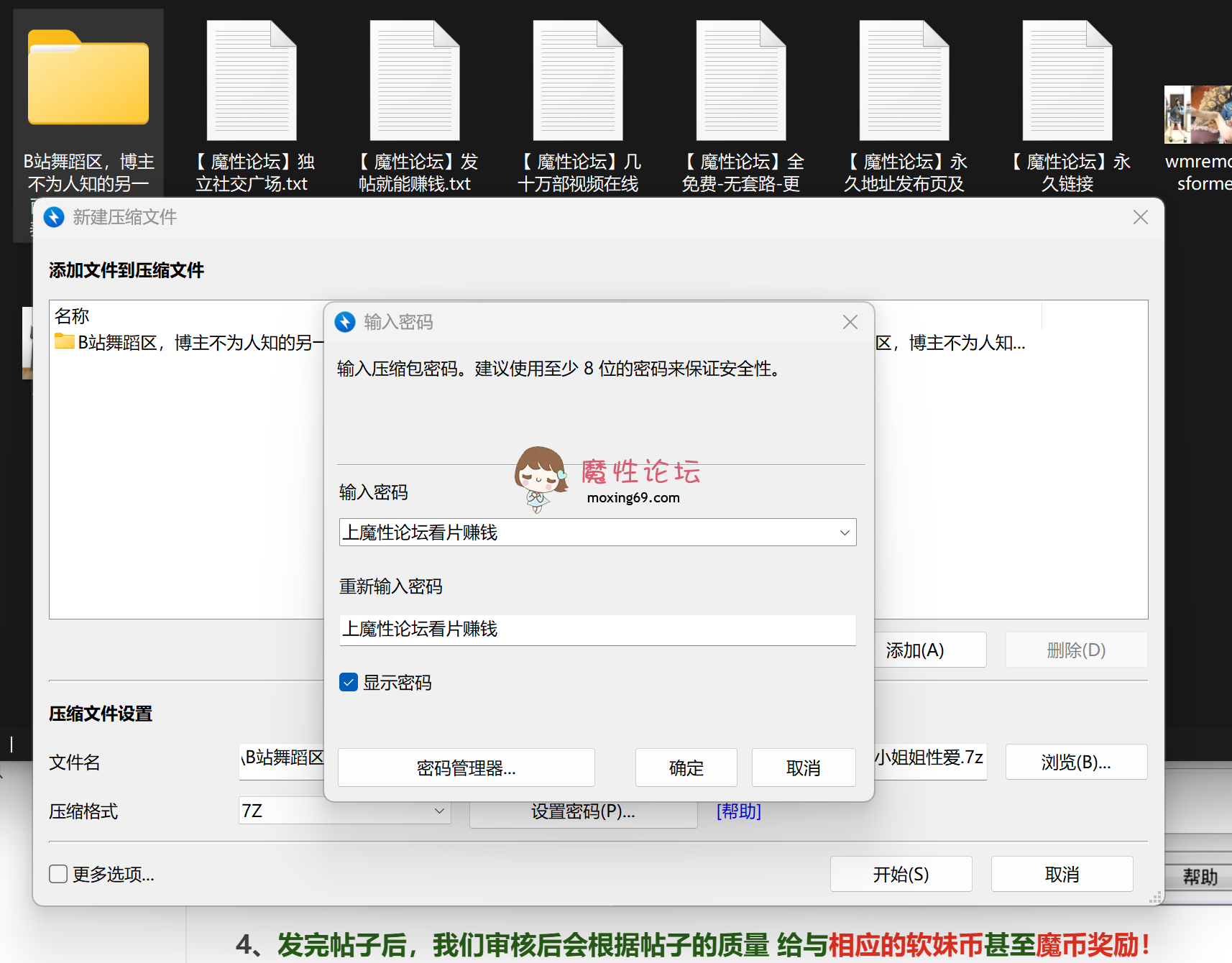
Task: Open the 压缩格式 7Z dropdown
Action: tap(345, 811)
